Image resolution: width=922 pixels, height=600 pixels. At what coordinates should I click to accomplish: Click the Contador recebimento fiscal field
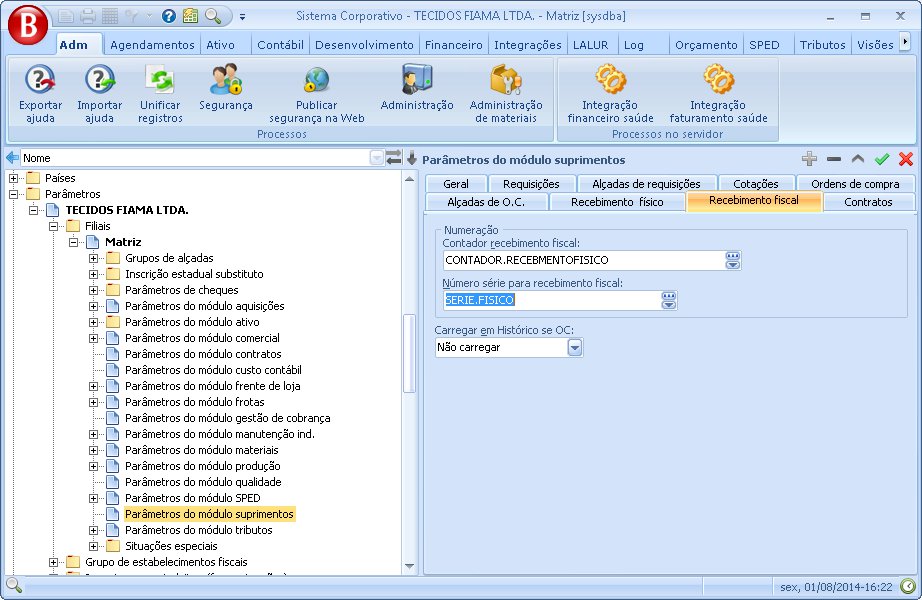(584, 260)
